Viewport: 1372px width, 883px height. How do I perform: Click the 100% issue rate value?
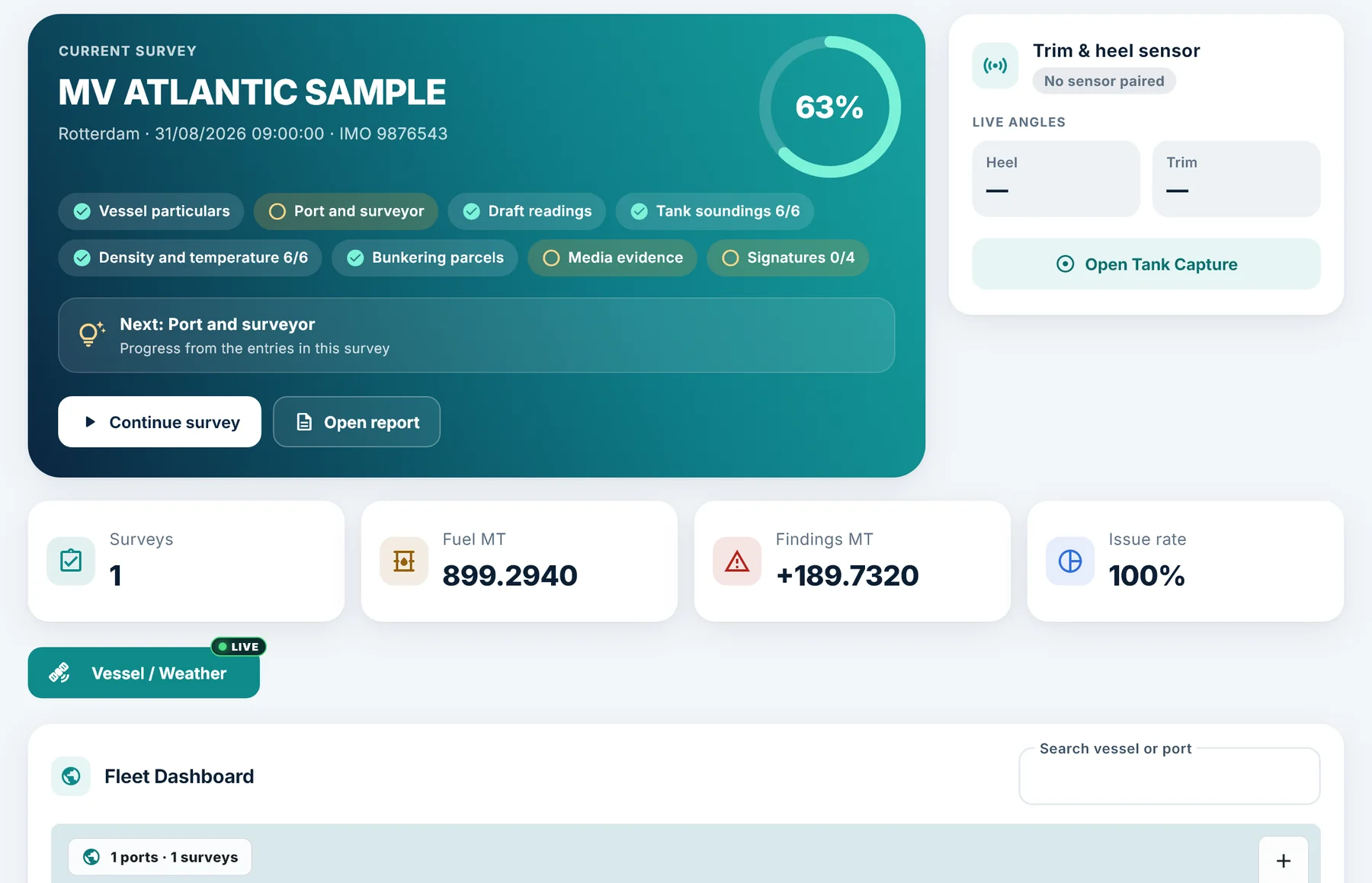(x=1146, y=575)
